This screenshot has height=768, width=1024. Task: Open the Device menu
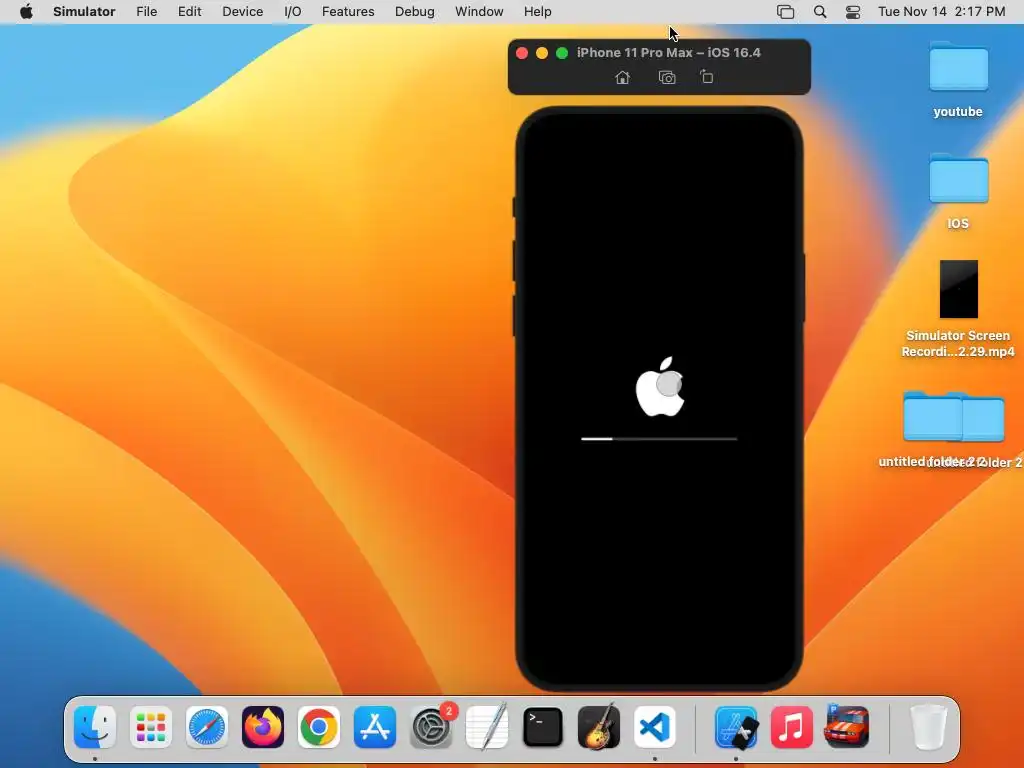pyautogui.click(x=242, y=12)
